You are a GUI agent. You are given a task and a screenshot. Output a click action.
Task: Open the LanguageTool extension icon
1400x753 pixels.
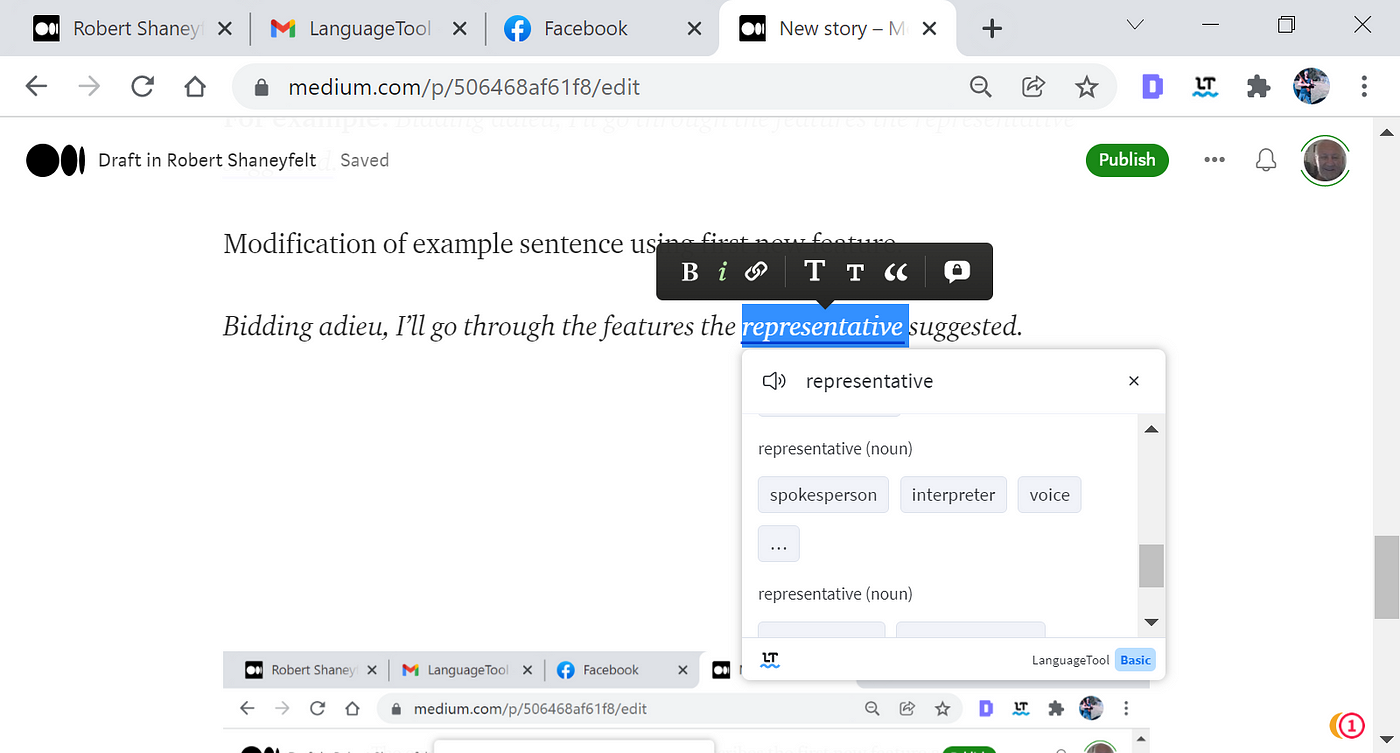tap(1205, 88)
